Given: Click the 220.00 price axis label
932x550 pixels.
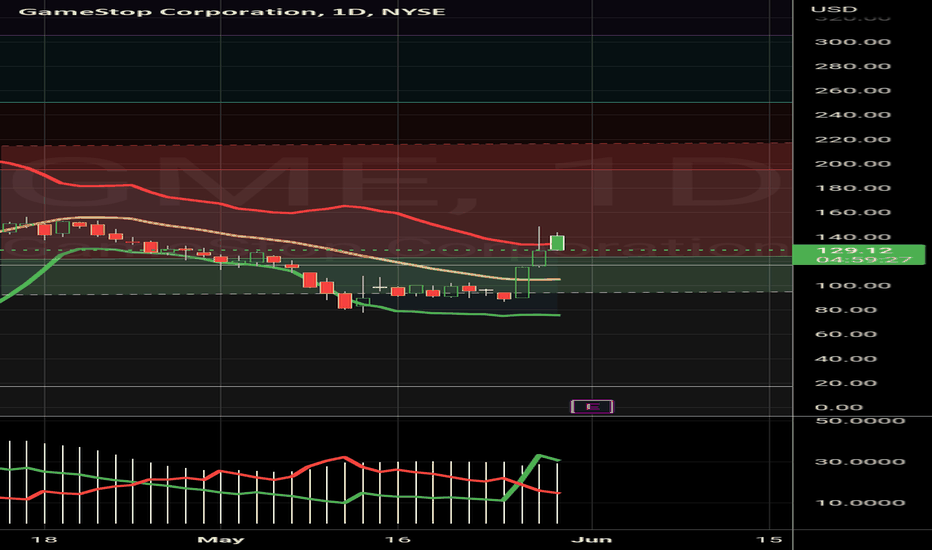Looking at the screenshot, I should coord(852,139).
